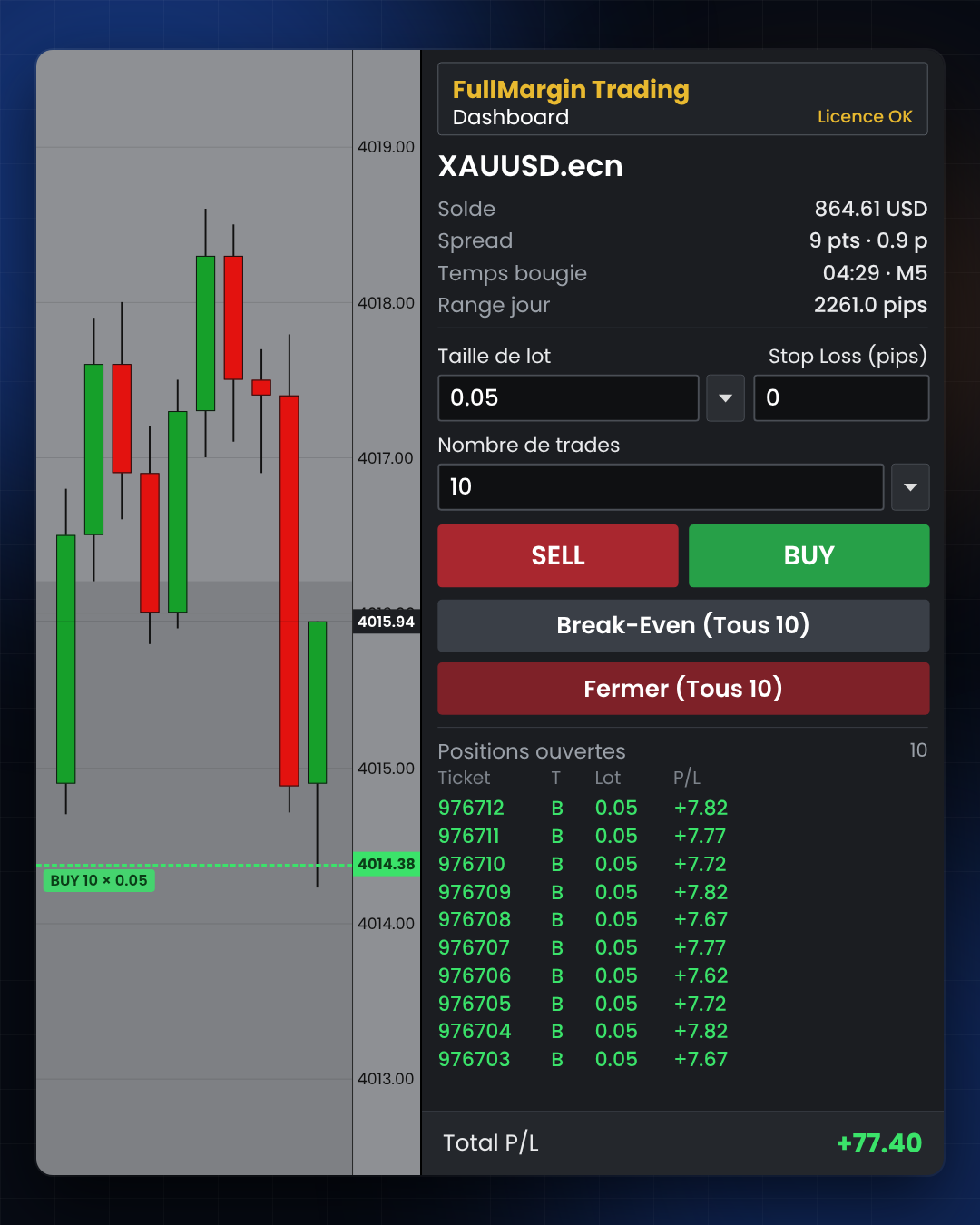This screenshot has height=1225, width=980.
Task: Select position ticket 976708
Action: pyautogui.click(x=475, y=919)
